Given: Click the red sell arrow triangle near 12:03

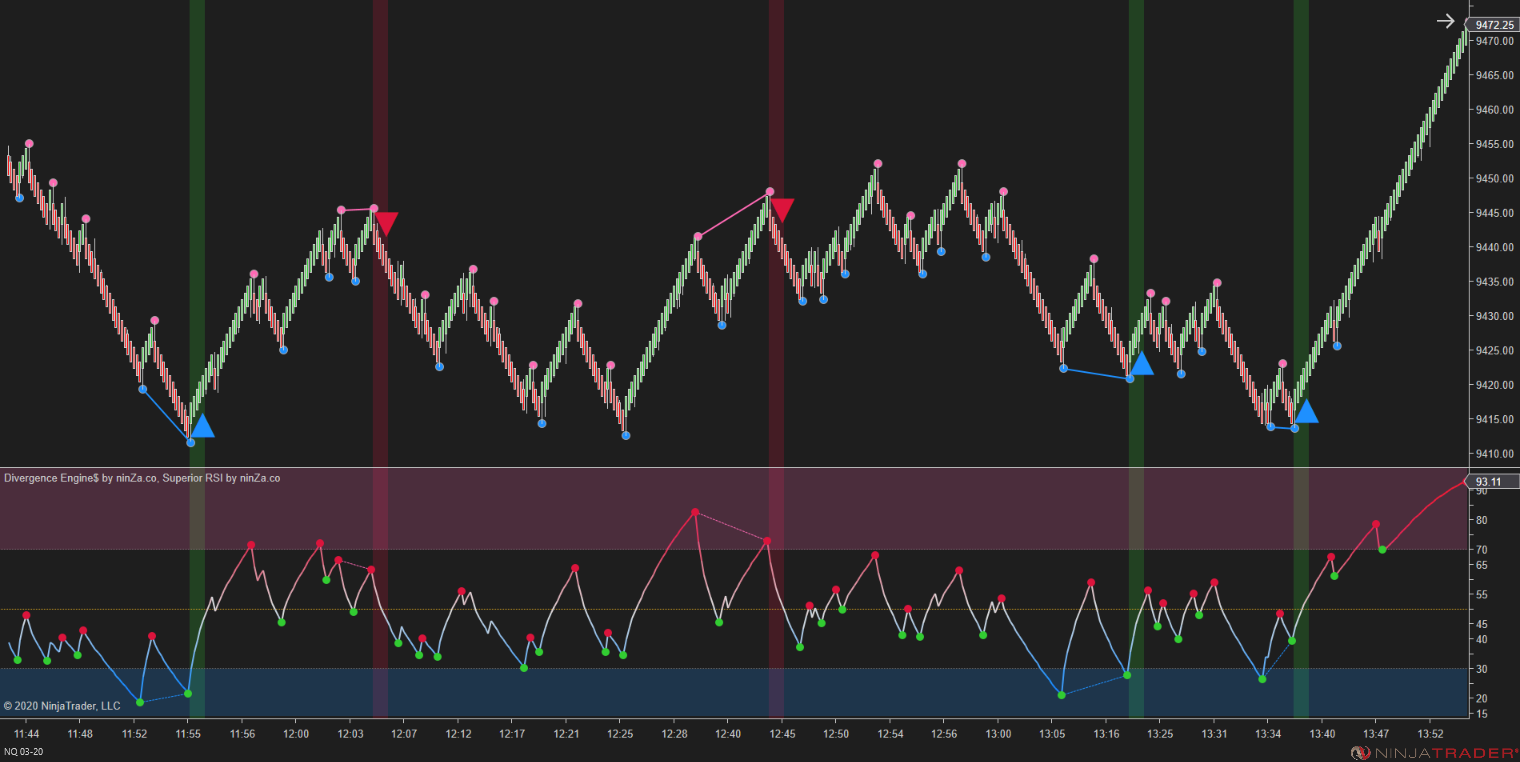Looking at the screenshot, I should point(385,222).
